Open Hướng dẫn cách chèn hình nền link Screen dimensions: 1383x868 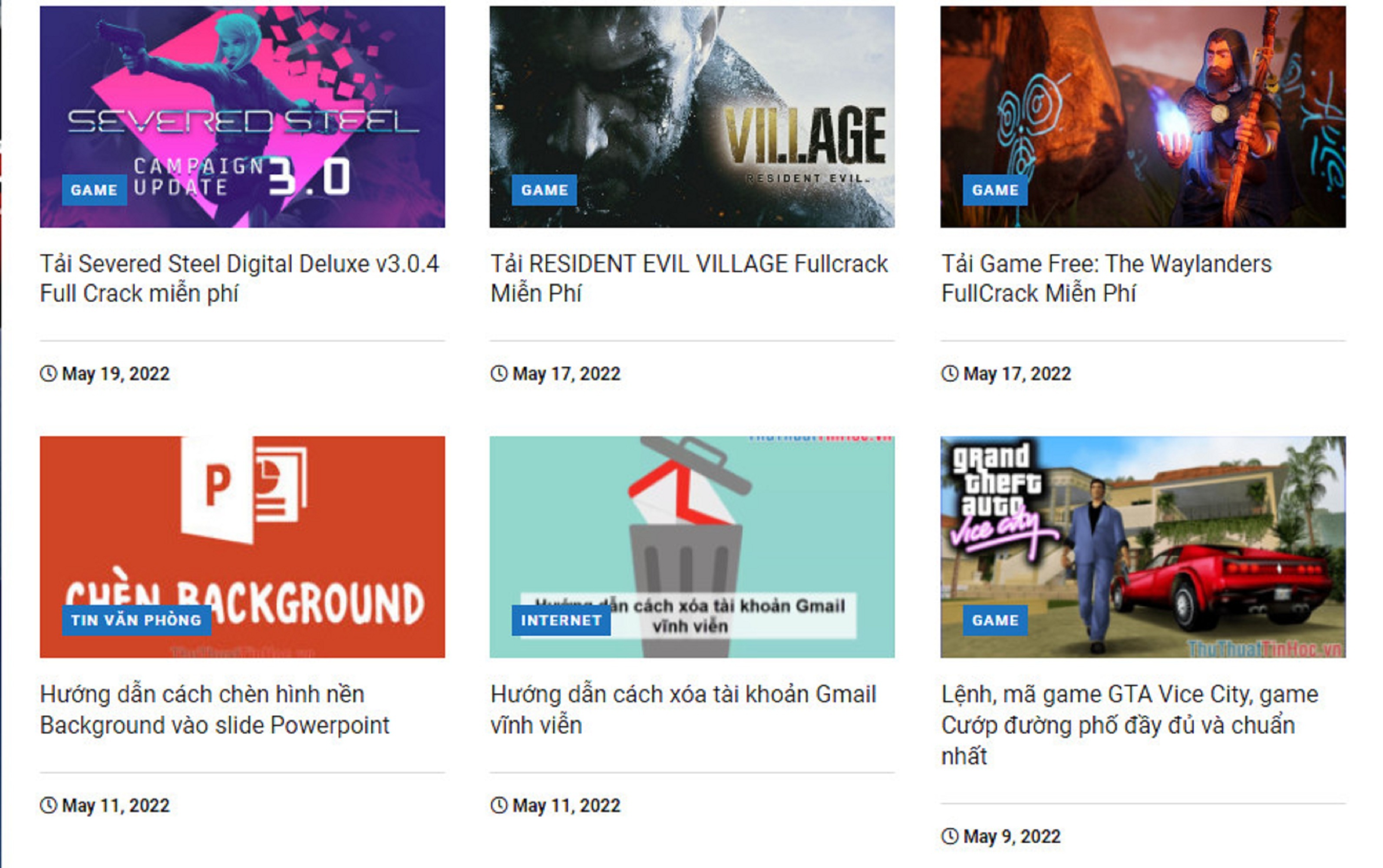215,710
